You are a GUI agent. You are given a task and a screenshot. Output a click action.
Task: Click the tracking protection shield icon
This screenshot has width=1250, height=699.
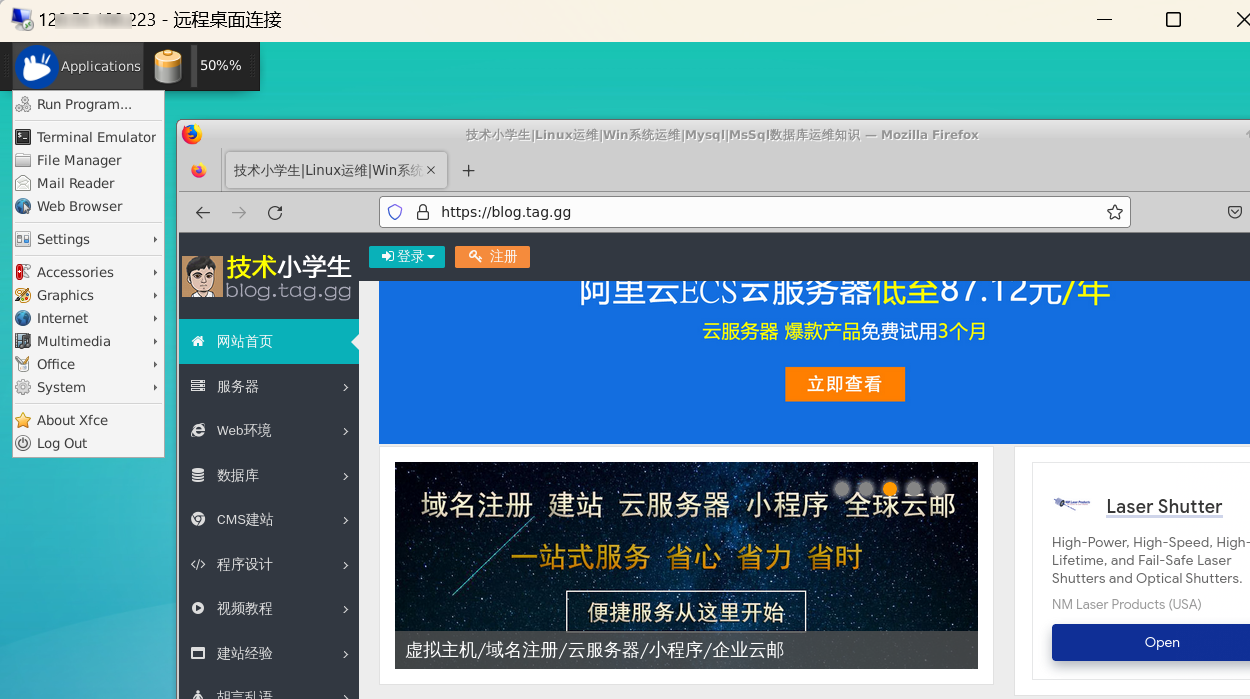[395, 212]
